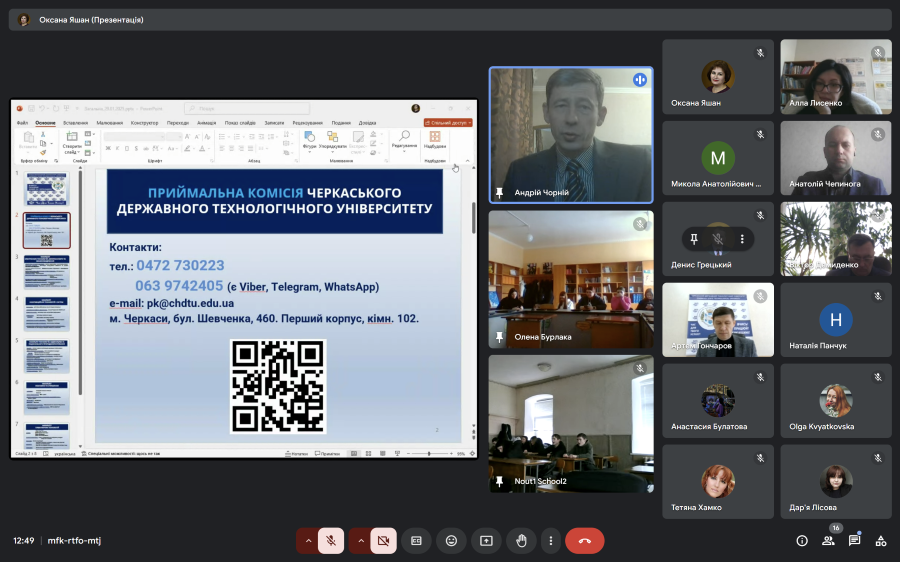Click zoom in plus in PowerPoint status bar

[x=451, y=454]
